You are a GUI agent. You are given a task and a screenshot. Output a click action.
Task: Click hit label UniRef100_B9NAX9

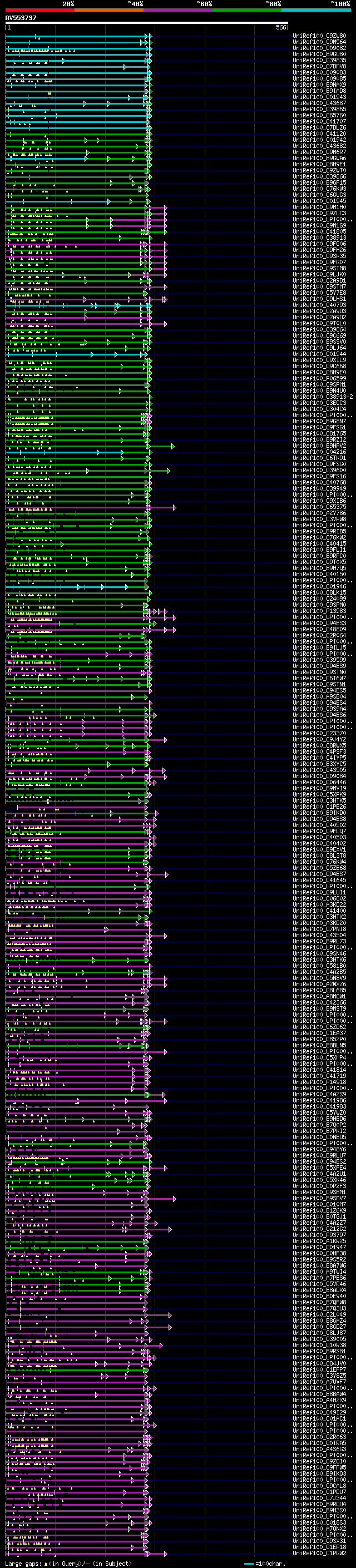click(x=319, y=85)
